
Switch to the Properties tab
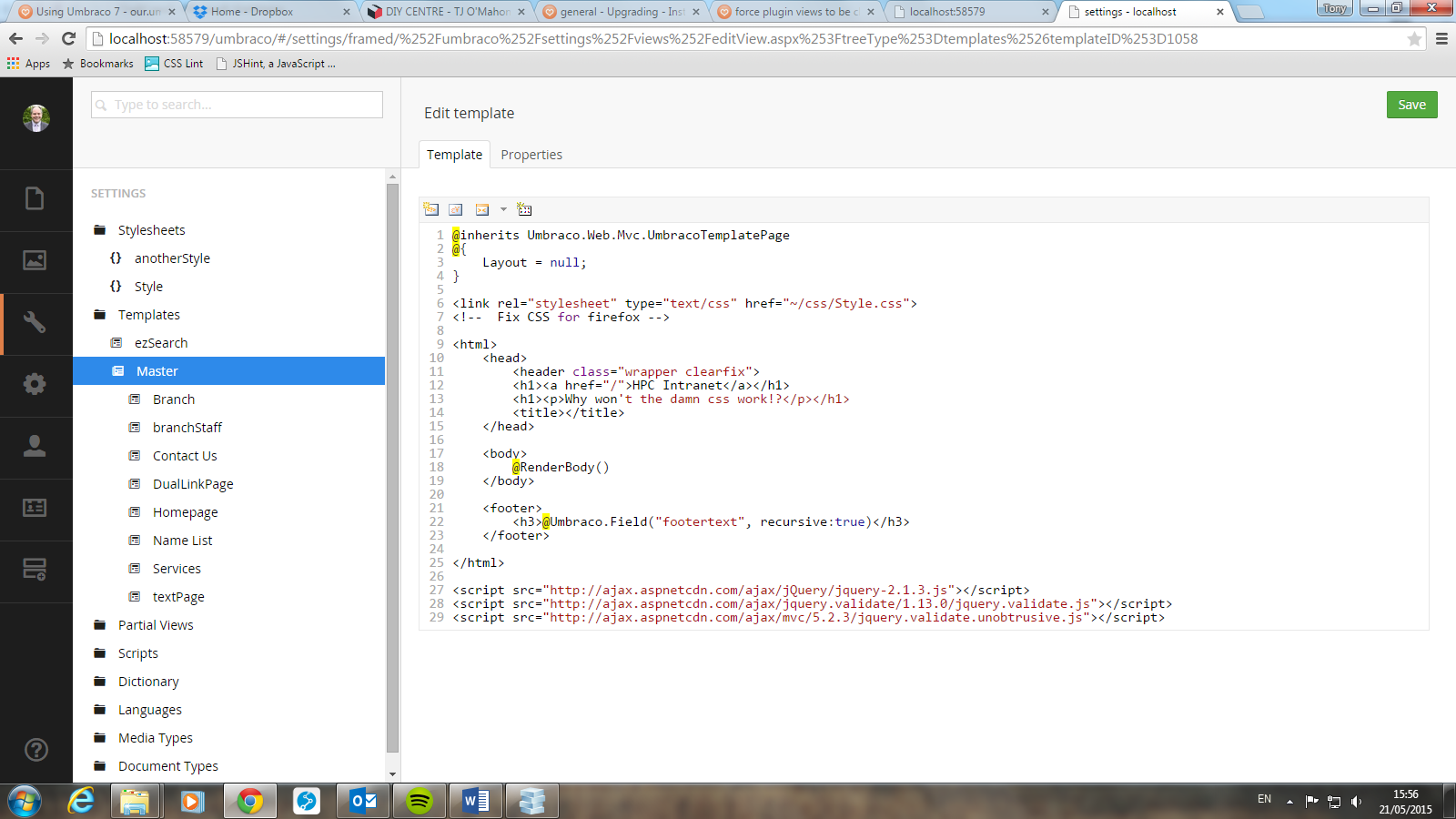(x=531, y=155)
